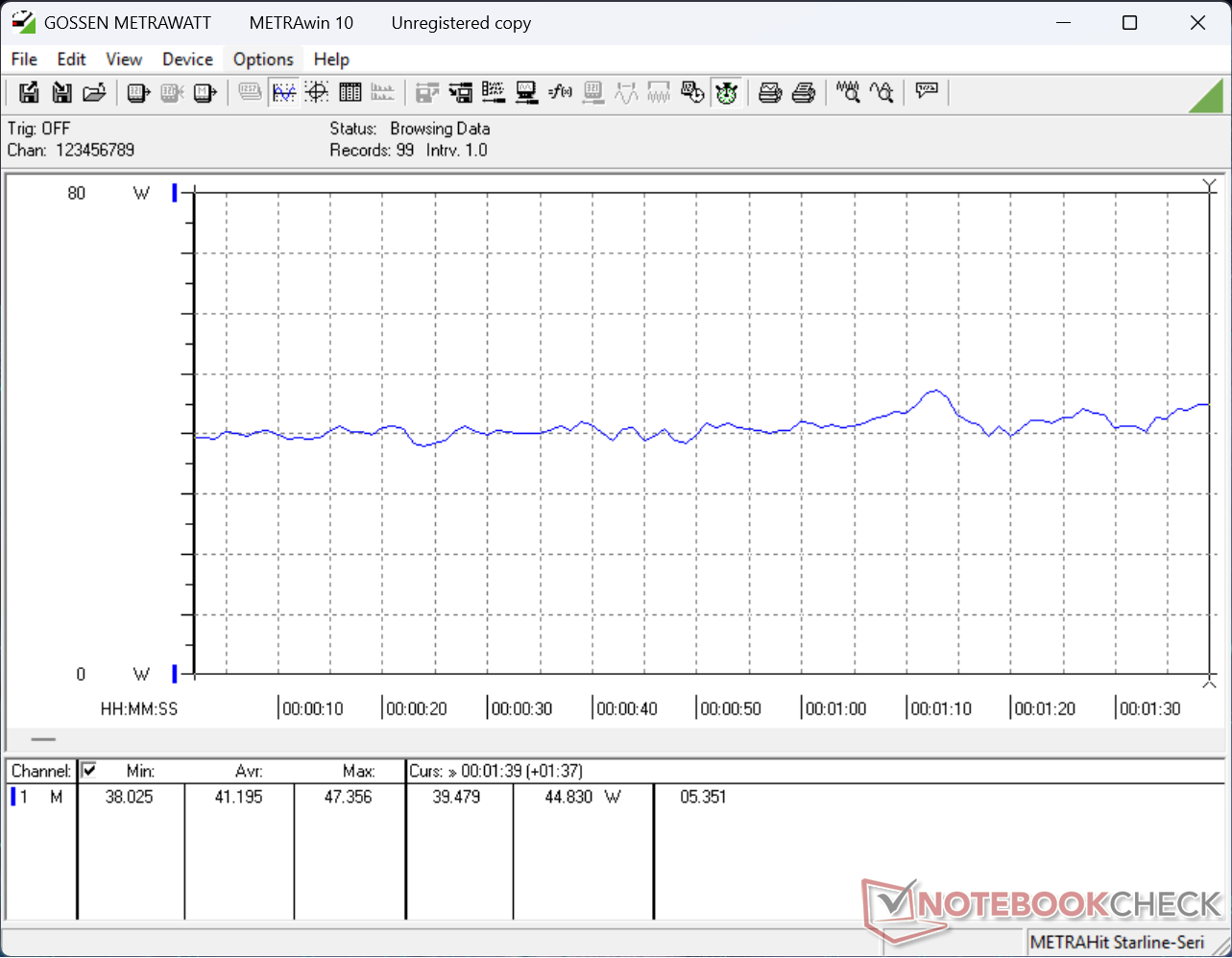Click the 00:01:00 time axis label

click(835, 709)
